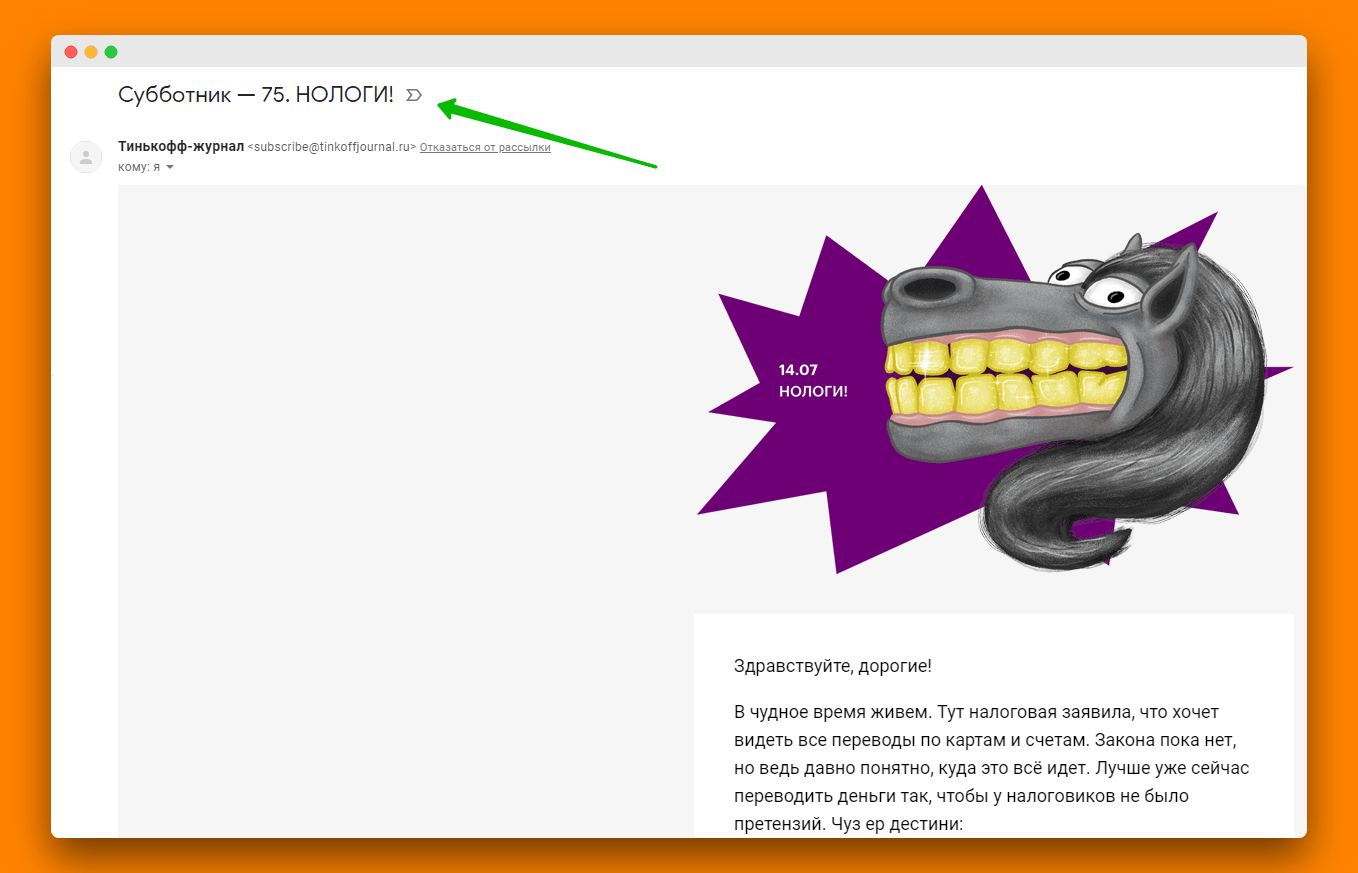Maximize window with green button
Image resolution: width=1358 pixels, height=873 pixels.
click(111, 52)
